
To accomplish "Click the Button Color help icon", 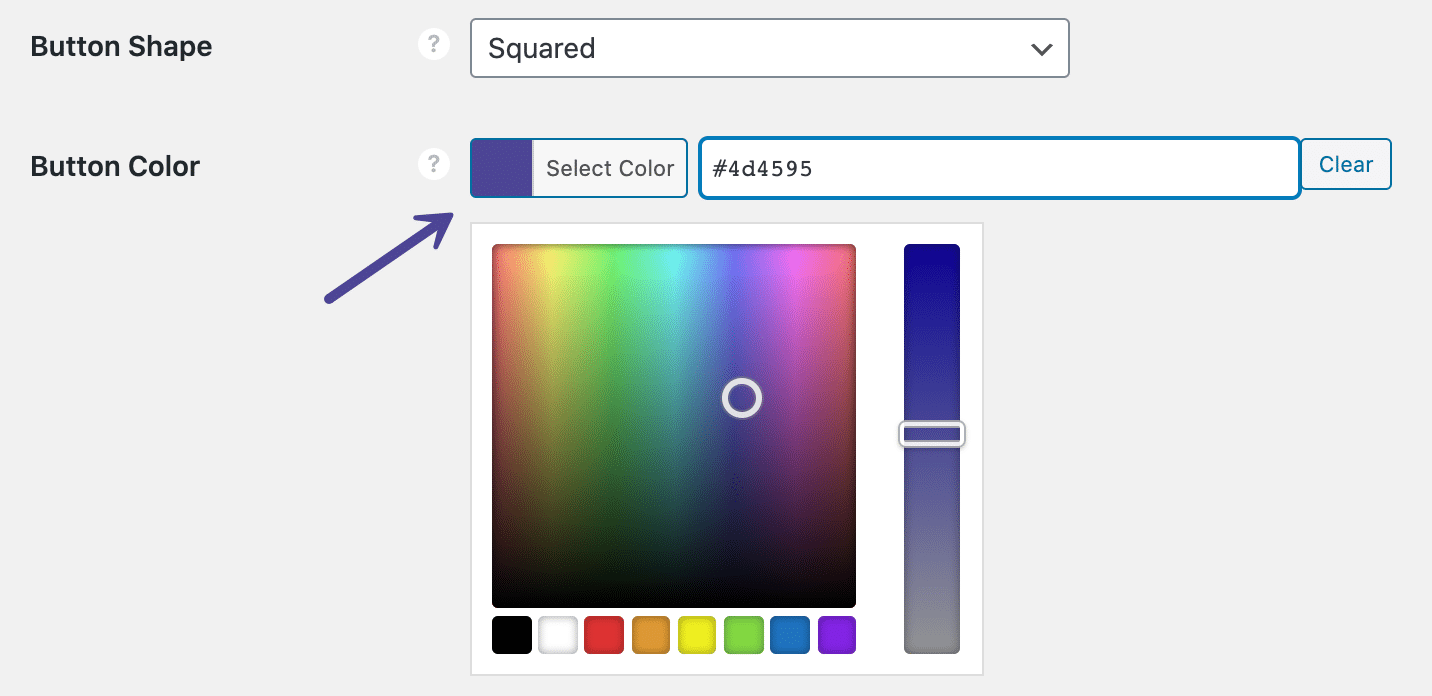I will point(434,163).
